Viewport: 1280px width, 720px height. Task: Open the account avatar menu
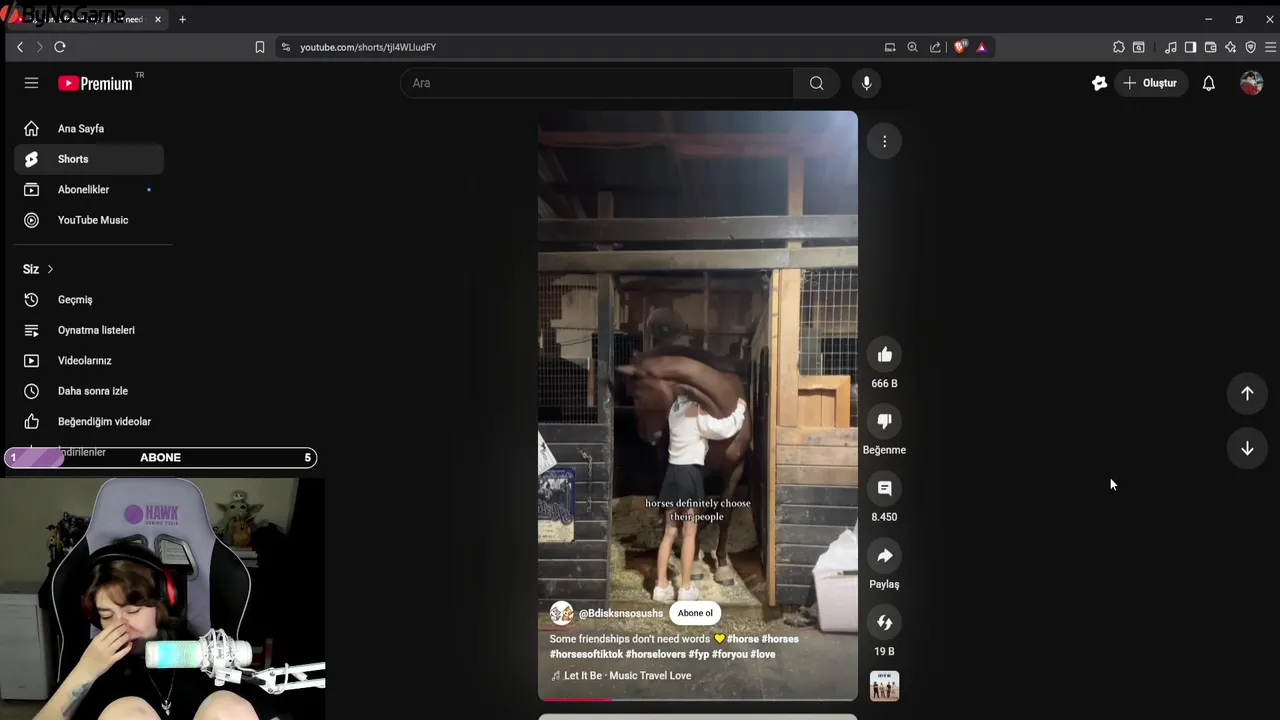[1251, 83]
